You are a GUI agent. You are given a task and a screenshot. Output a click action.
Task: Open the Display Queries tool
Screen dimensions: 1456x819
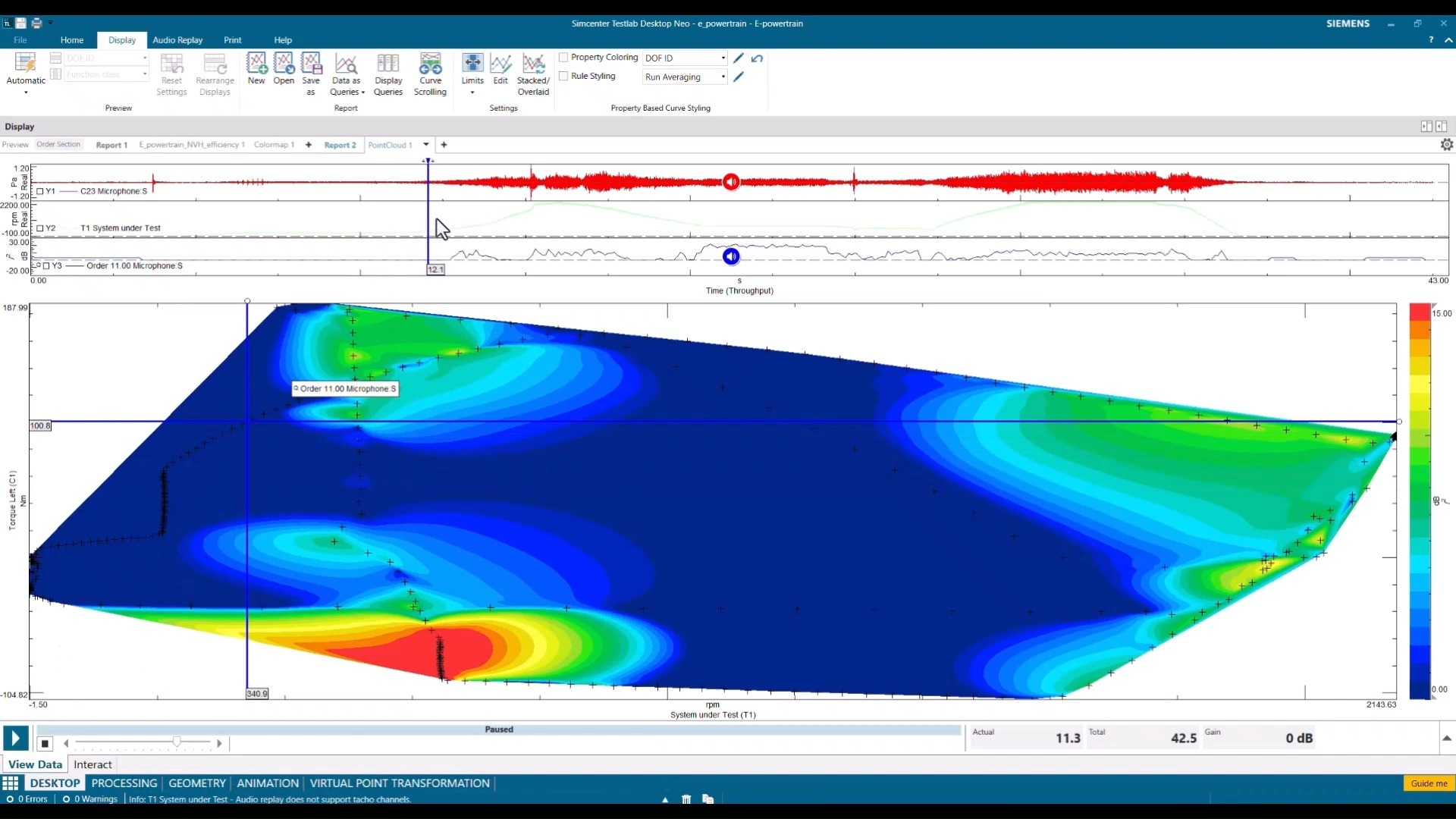point(388,74)
